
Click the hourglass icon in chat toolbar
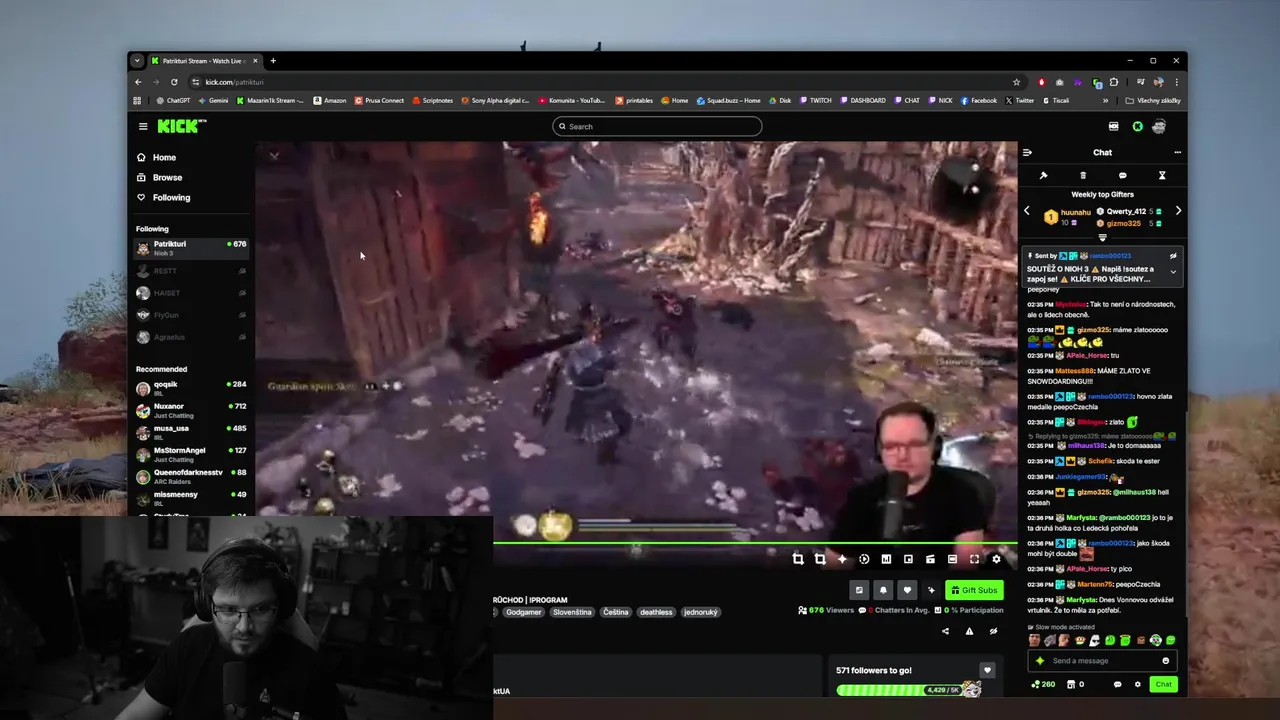(1162, 175)
